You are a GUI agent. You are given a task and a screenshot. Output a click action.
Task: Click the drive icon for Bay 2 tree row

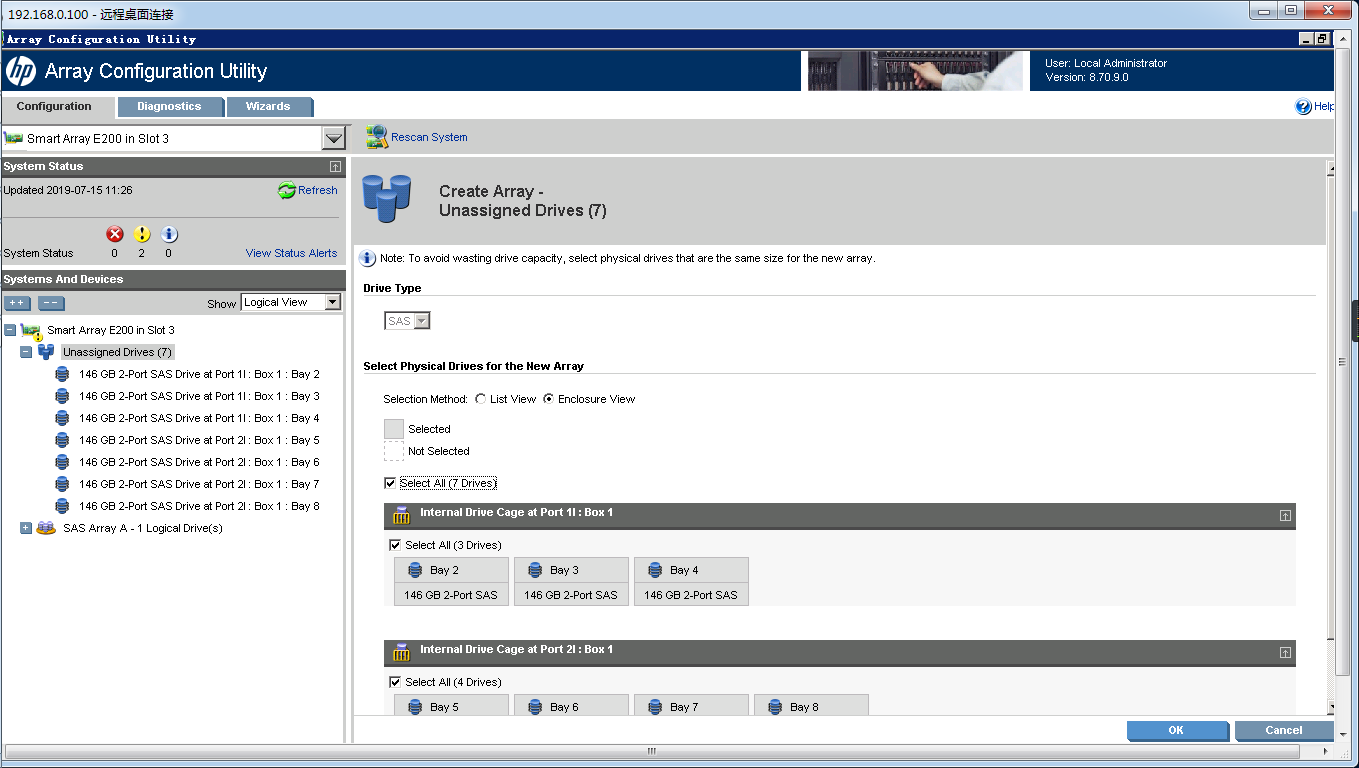pos(62,374)
